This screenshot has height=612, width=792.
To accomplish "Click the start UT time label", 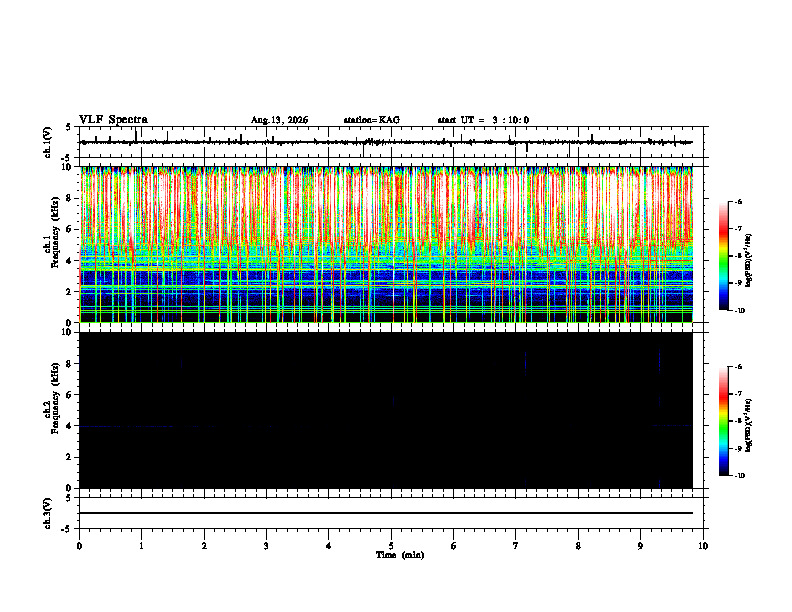I will [x=483, y=120].
